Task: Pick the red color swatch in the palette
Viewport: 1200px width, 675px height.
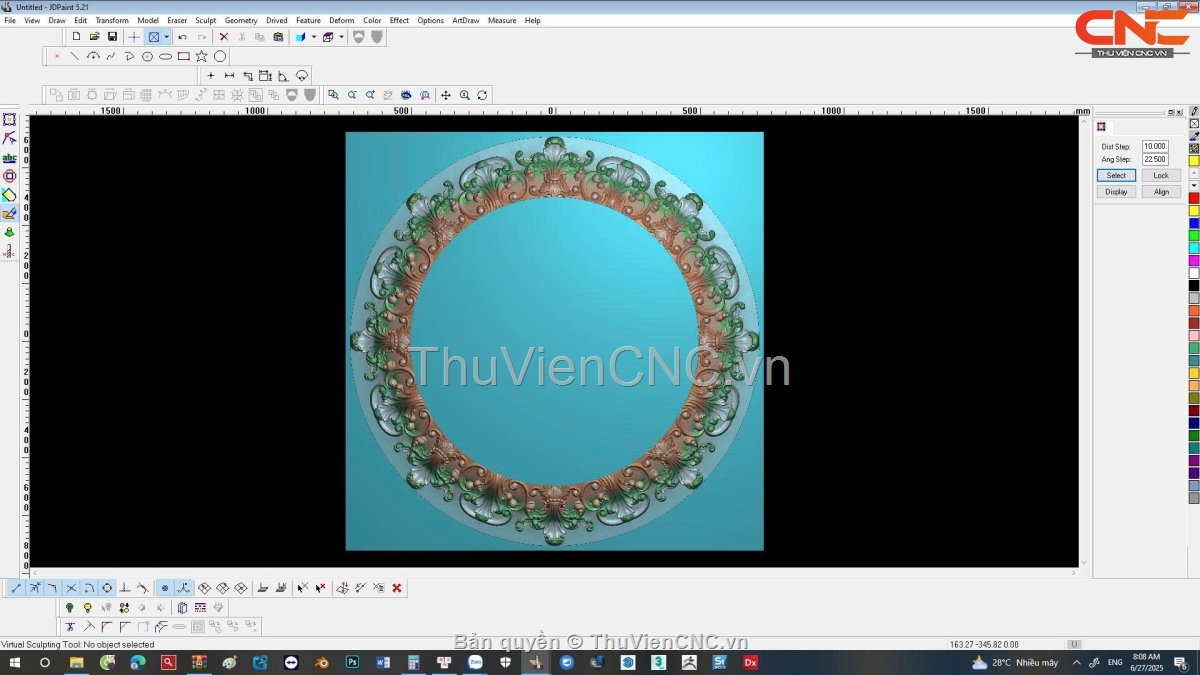Action: (x=1194, y=198)
